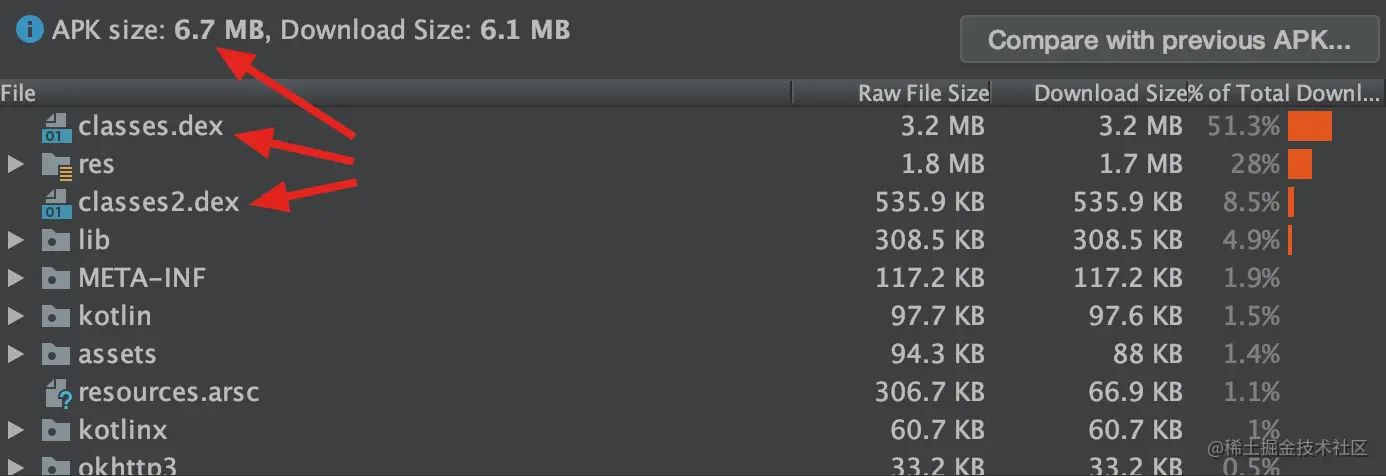Expand the lib folder tree arrow

(14, 240)
